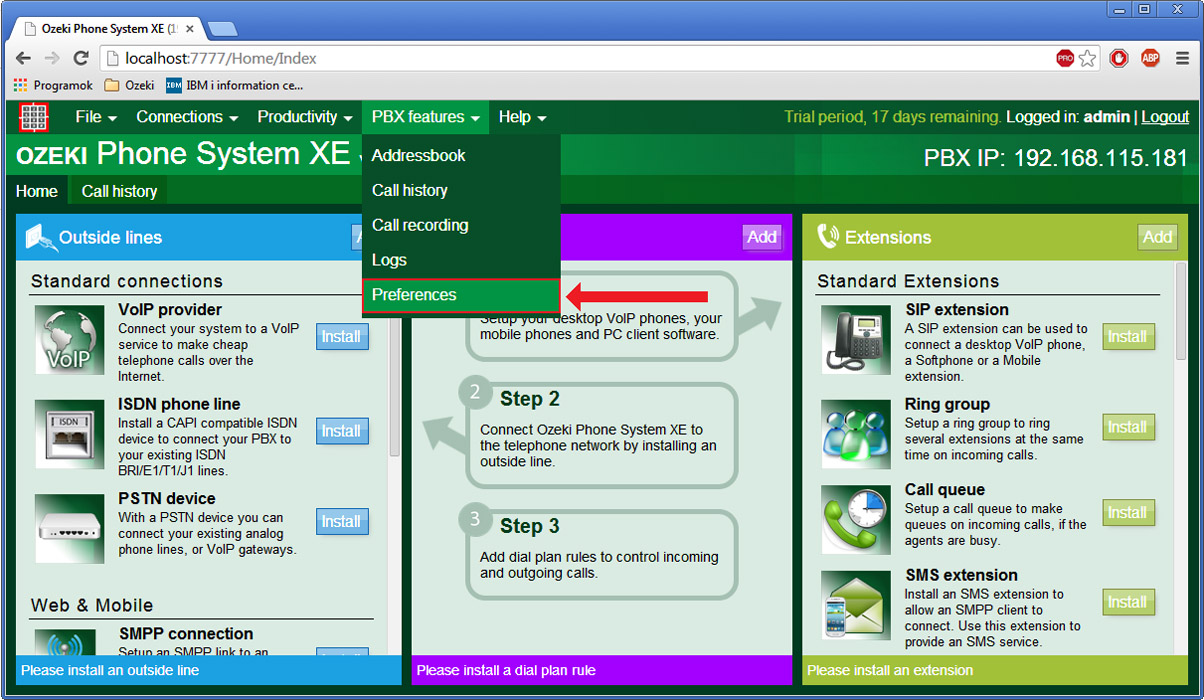Install the PSTN device
This screenshot has height=700, width=1204.
342,522
